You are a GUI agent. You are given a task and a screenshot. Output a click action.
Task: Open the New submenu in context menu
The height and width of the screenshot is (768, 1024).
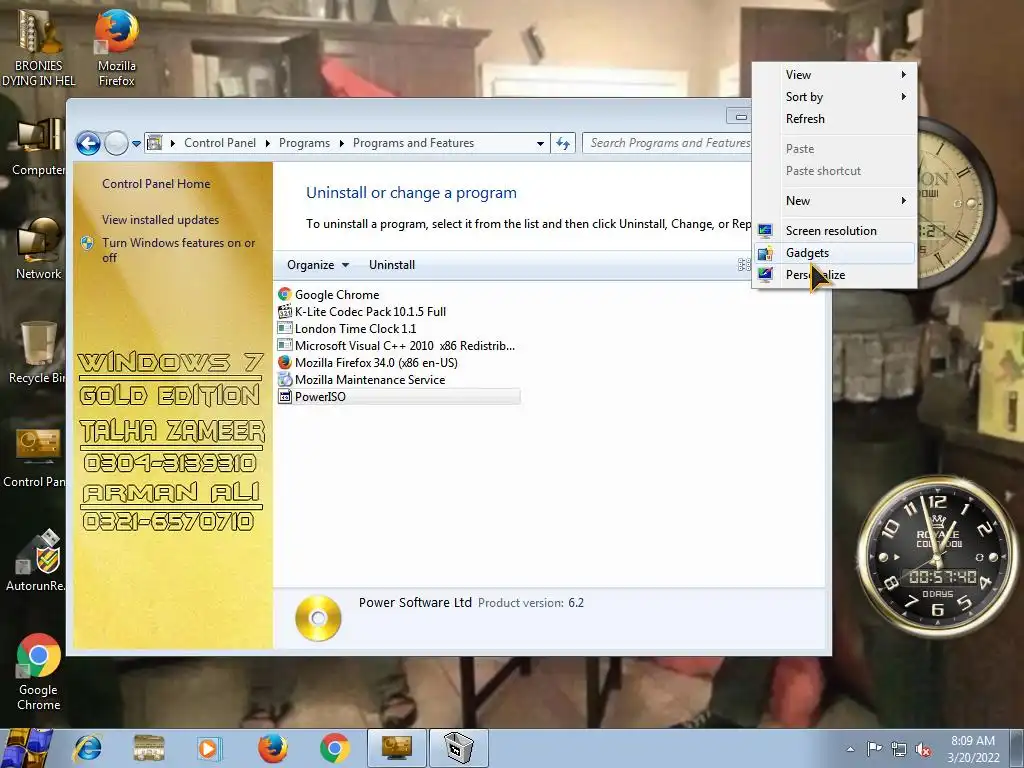(835, 200)
